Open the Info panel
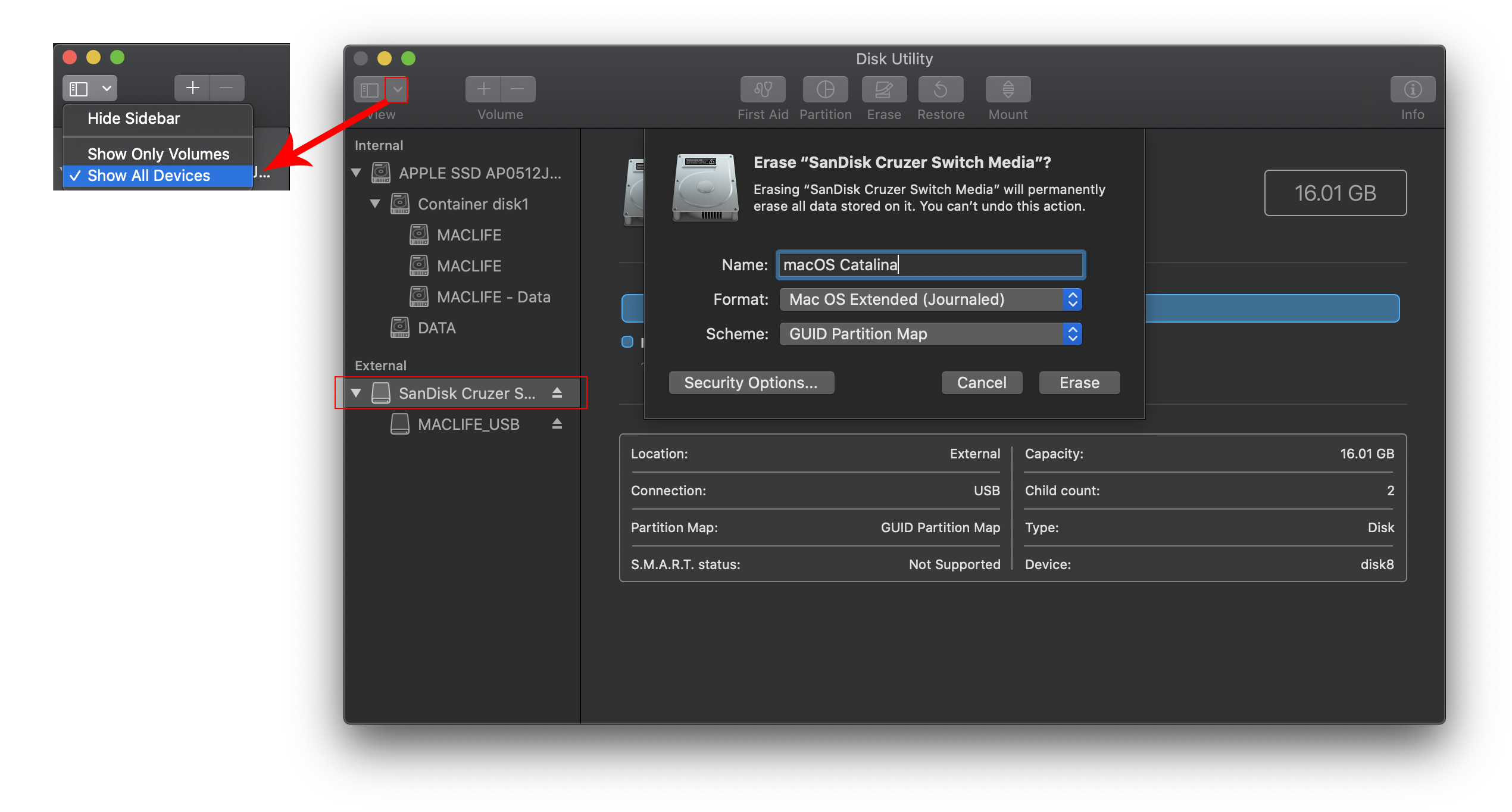This screenshot has height=812, width=1512. tap(1413, 89)
